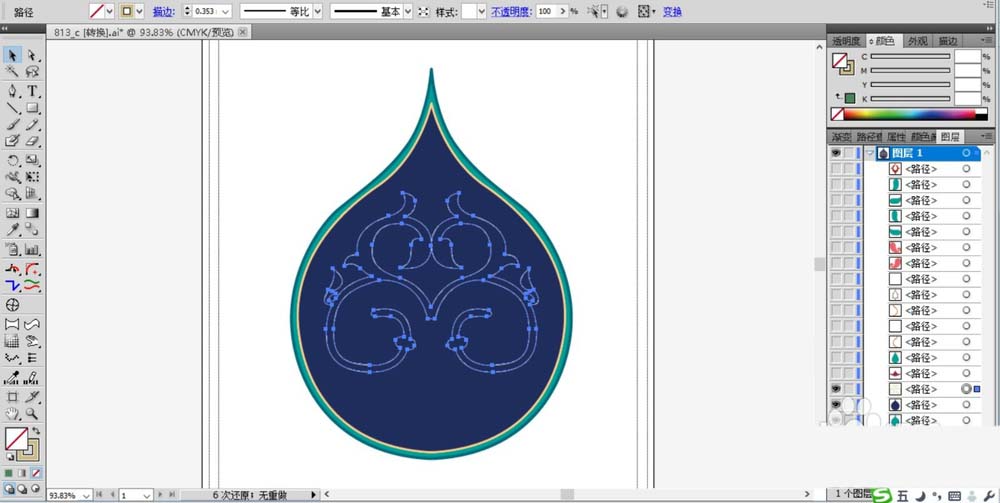
Task: Select the Rotate tool
Action: [x=12, y=161]
